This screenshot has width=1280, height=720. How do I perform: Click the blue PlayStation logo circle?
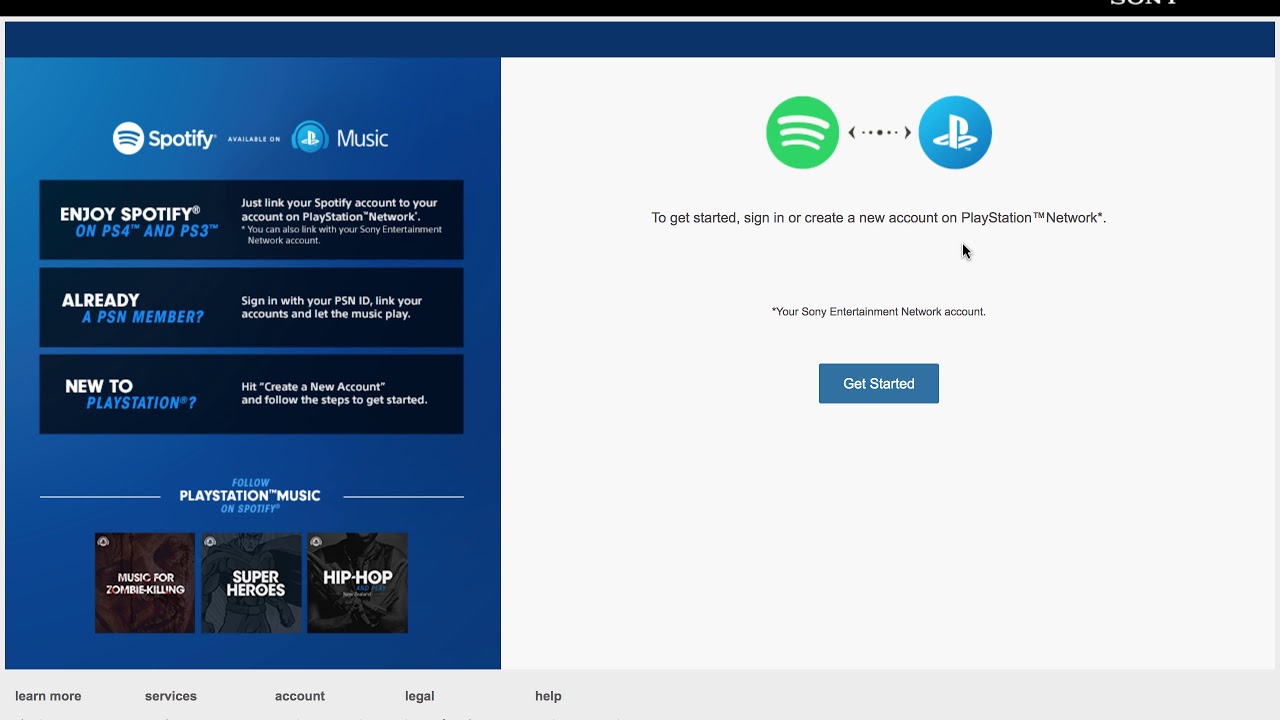[x=955, y=132]
